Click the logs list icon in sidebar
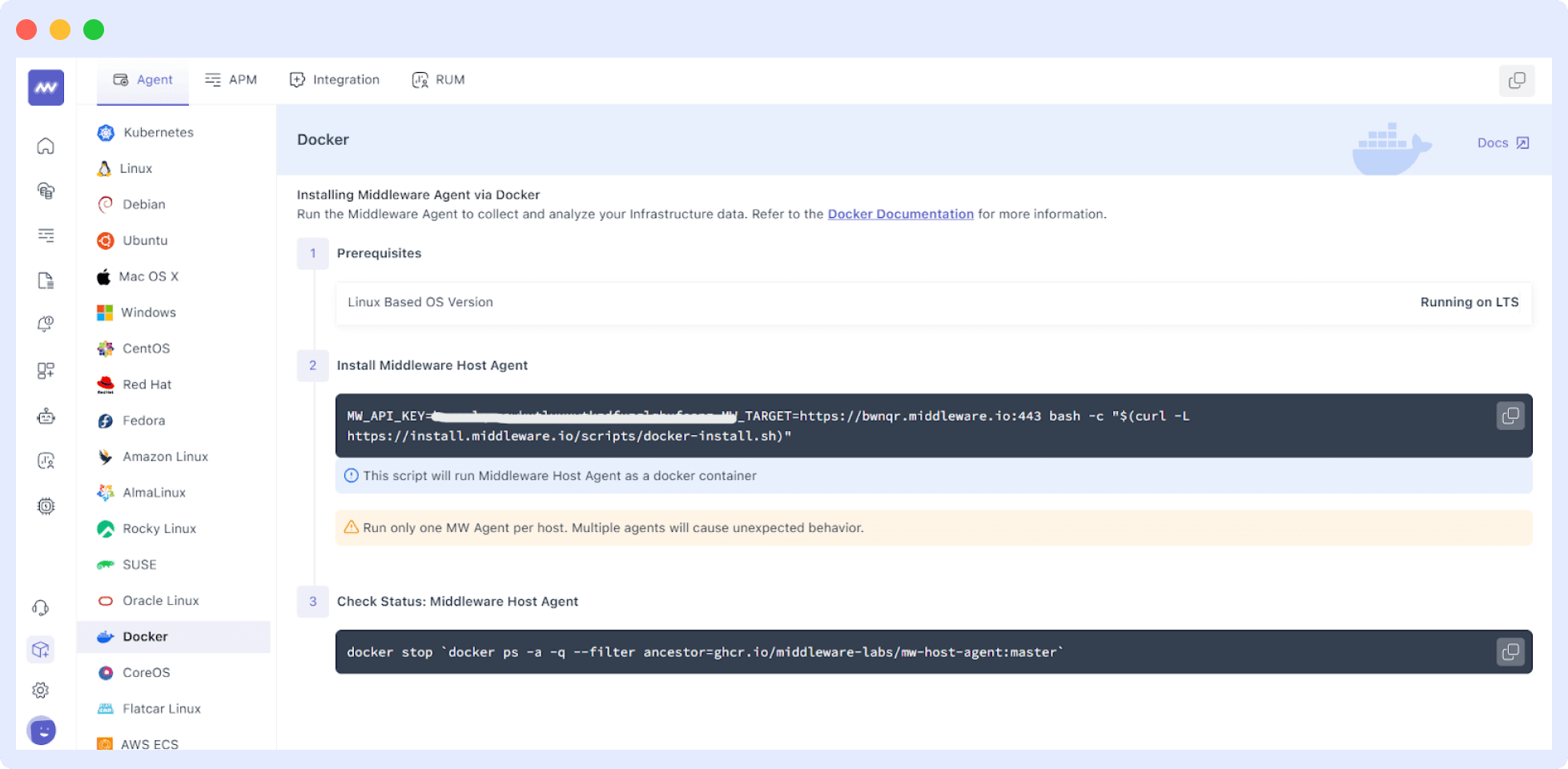Image resolution: width=1568 pixels, height=769 pixels. 45,236
